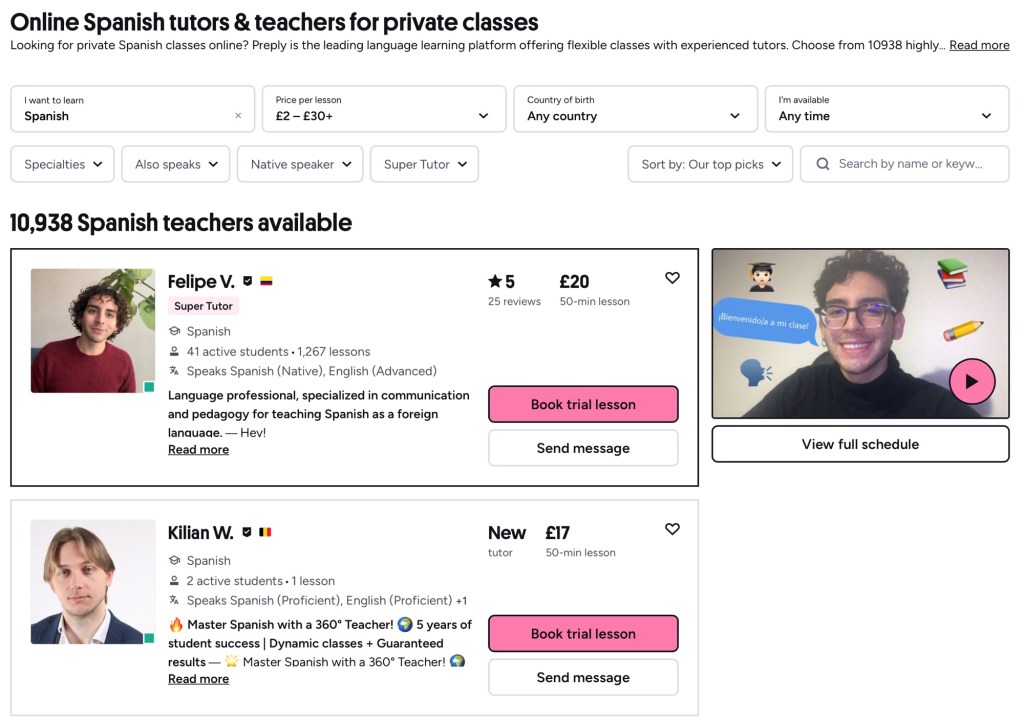Open the Native speaker filter
This screenshot has width=1024, height=724.
tap(300, 164)
